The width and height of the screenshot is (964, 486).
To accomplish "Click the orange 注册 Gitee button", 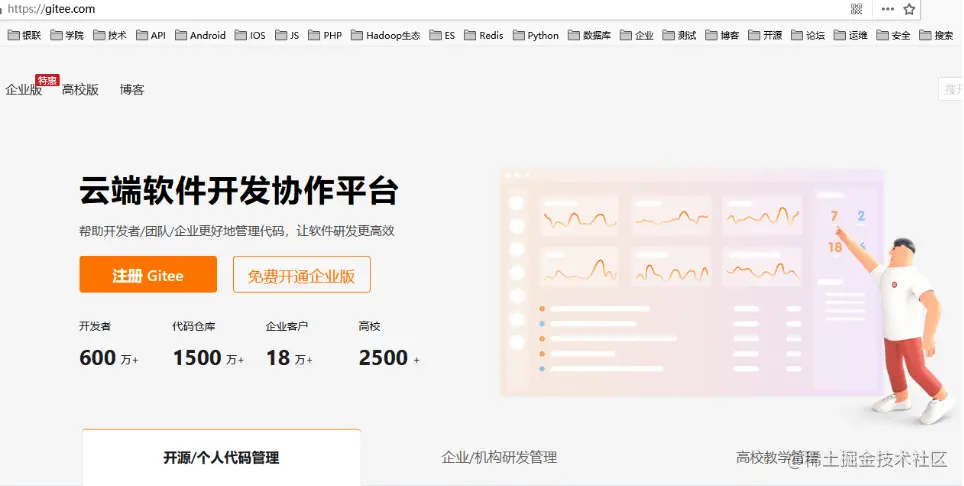I will click(x=148, y=275).
